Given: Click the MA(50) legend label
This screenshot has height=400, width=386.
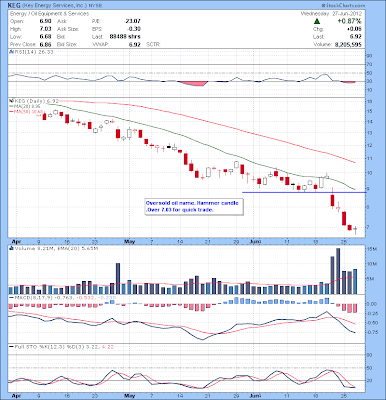Looking at the screenshot, I should 25,112.
